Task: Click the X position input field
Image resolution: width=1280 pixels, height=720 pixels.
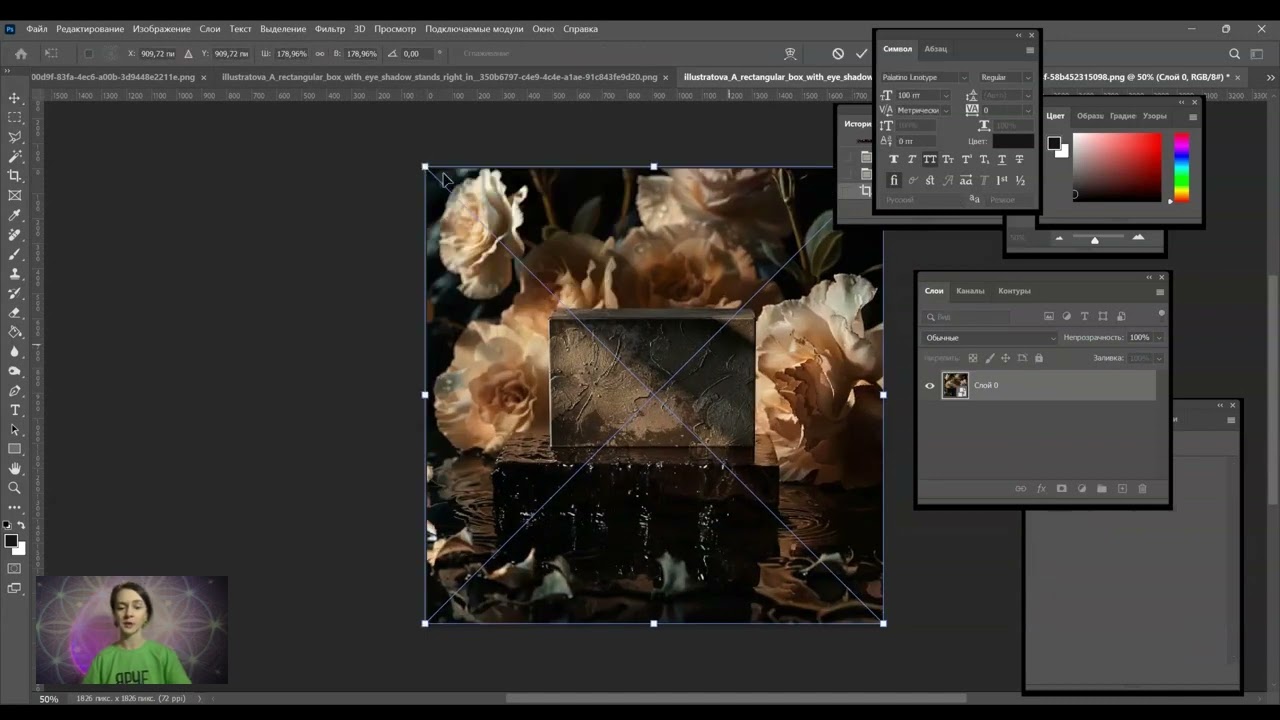Action: click(x=159, y=54)
